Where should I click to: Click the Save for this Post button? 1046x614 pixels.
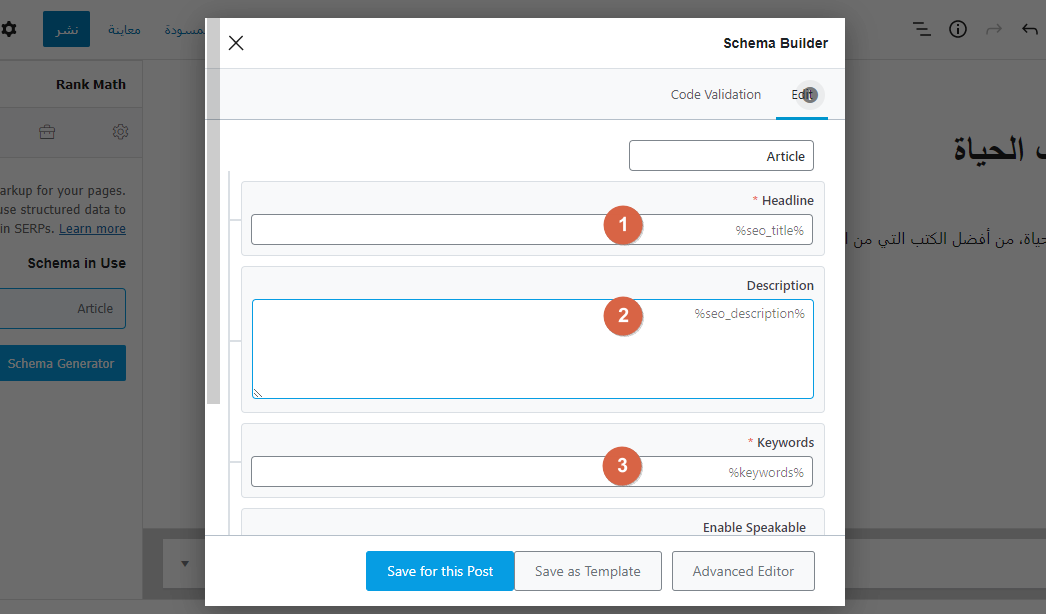[440, 571]
